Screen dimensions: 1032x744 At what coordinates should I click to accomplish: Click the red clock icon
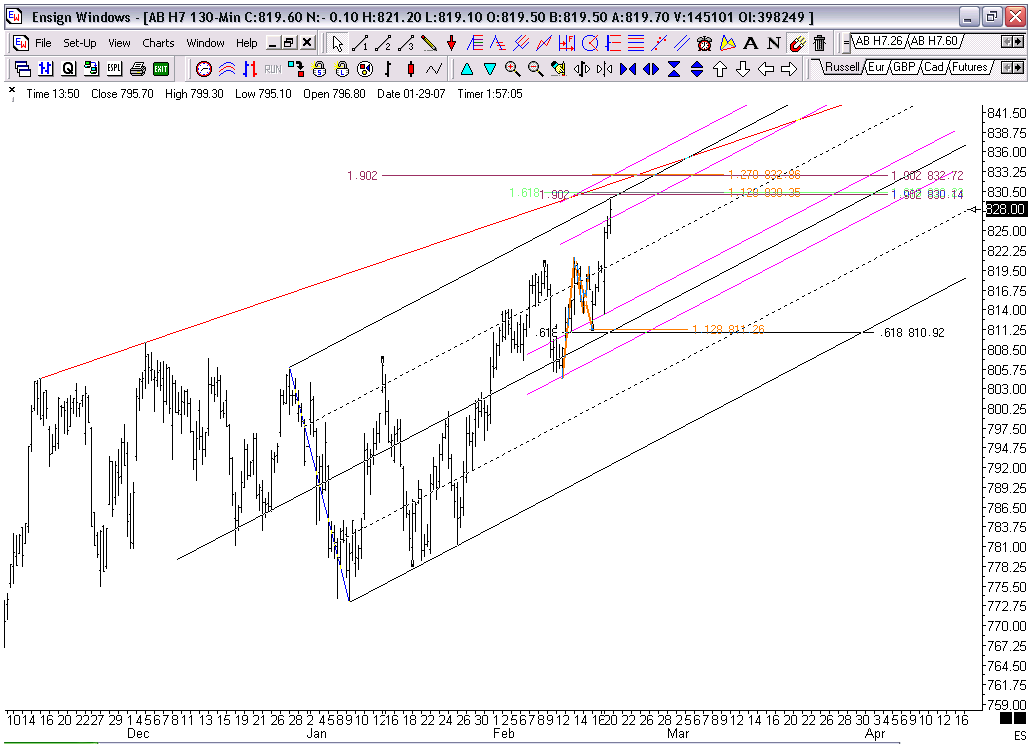[204, 68]
